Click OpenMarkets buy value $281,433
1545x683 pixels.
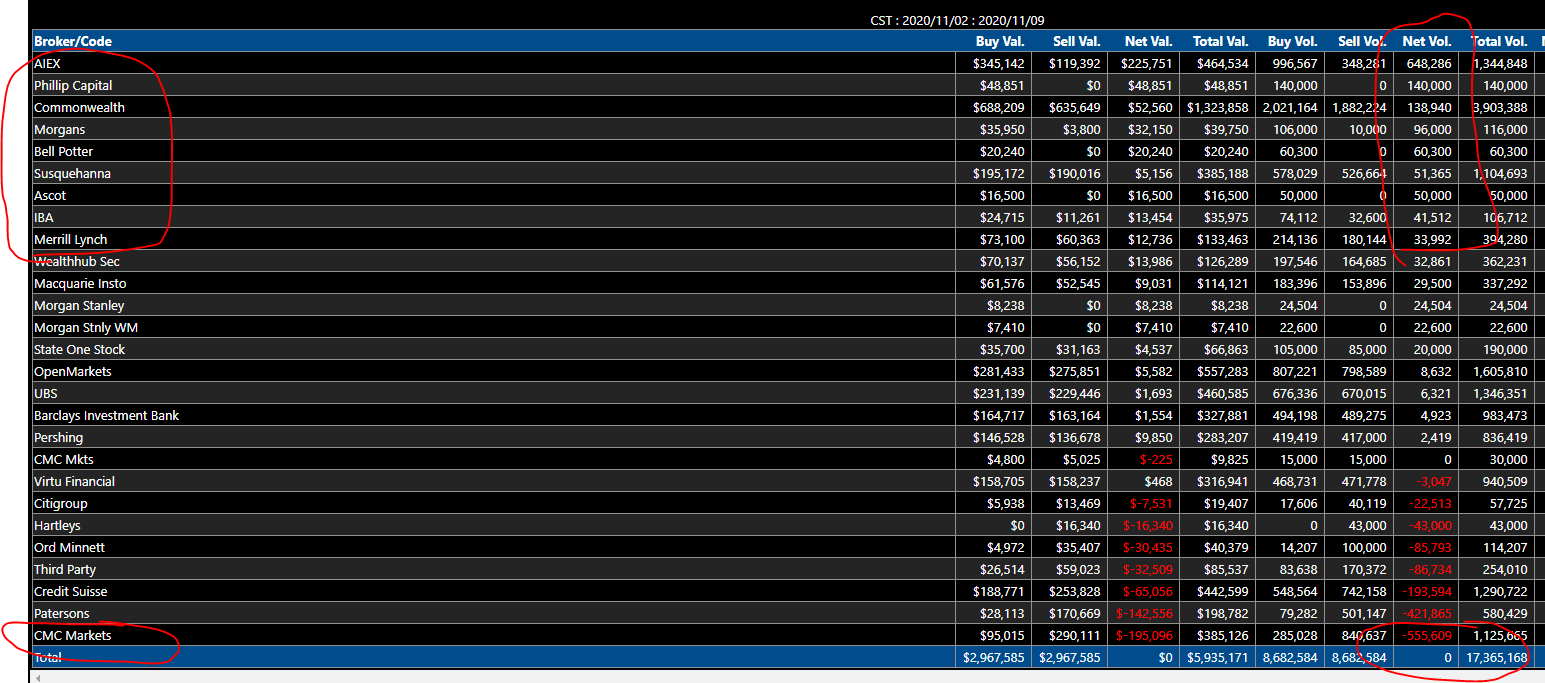(998, 371)
